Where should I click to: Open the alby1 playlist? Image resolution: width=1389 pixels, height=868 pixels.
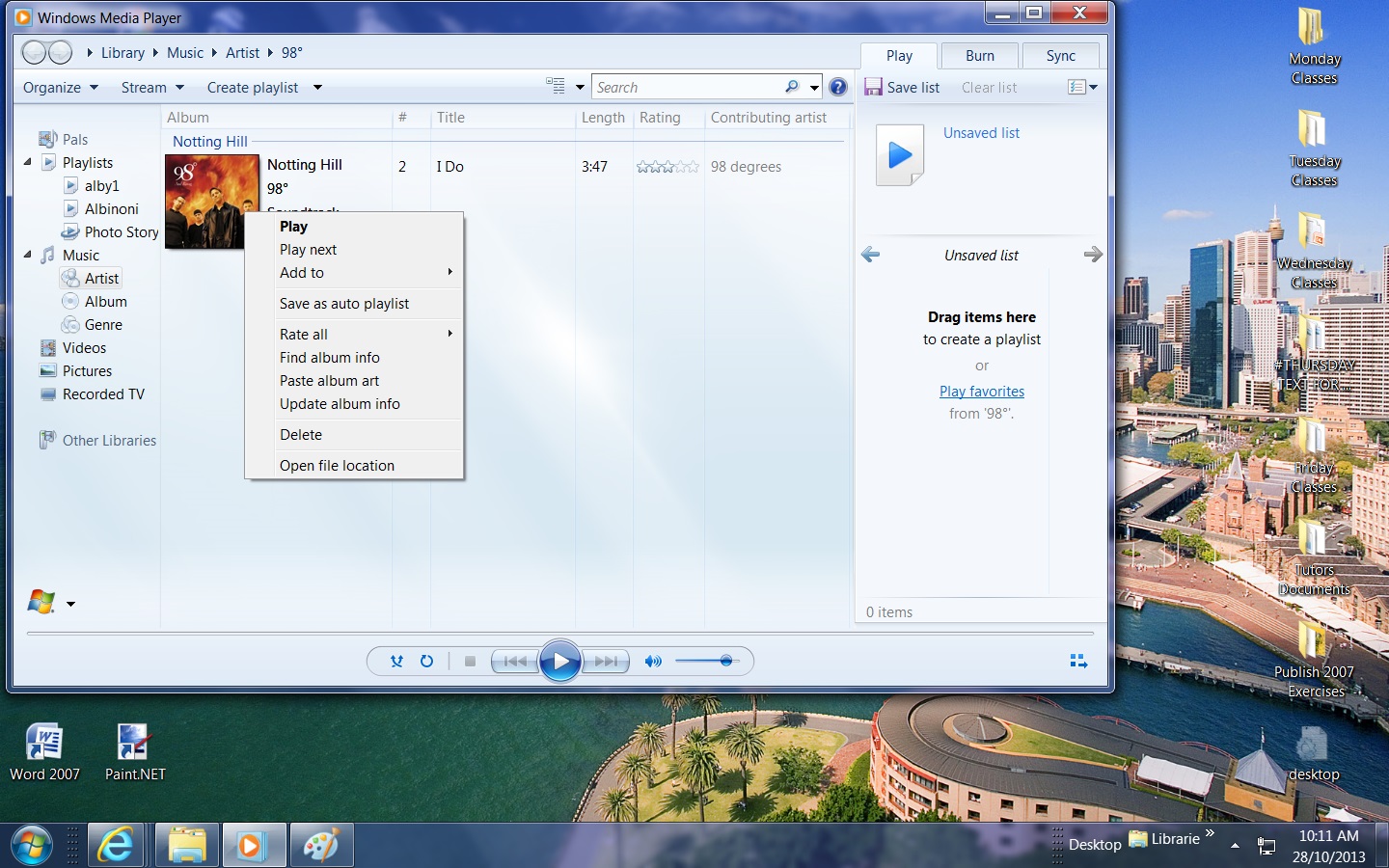(x=92, y=186)
